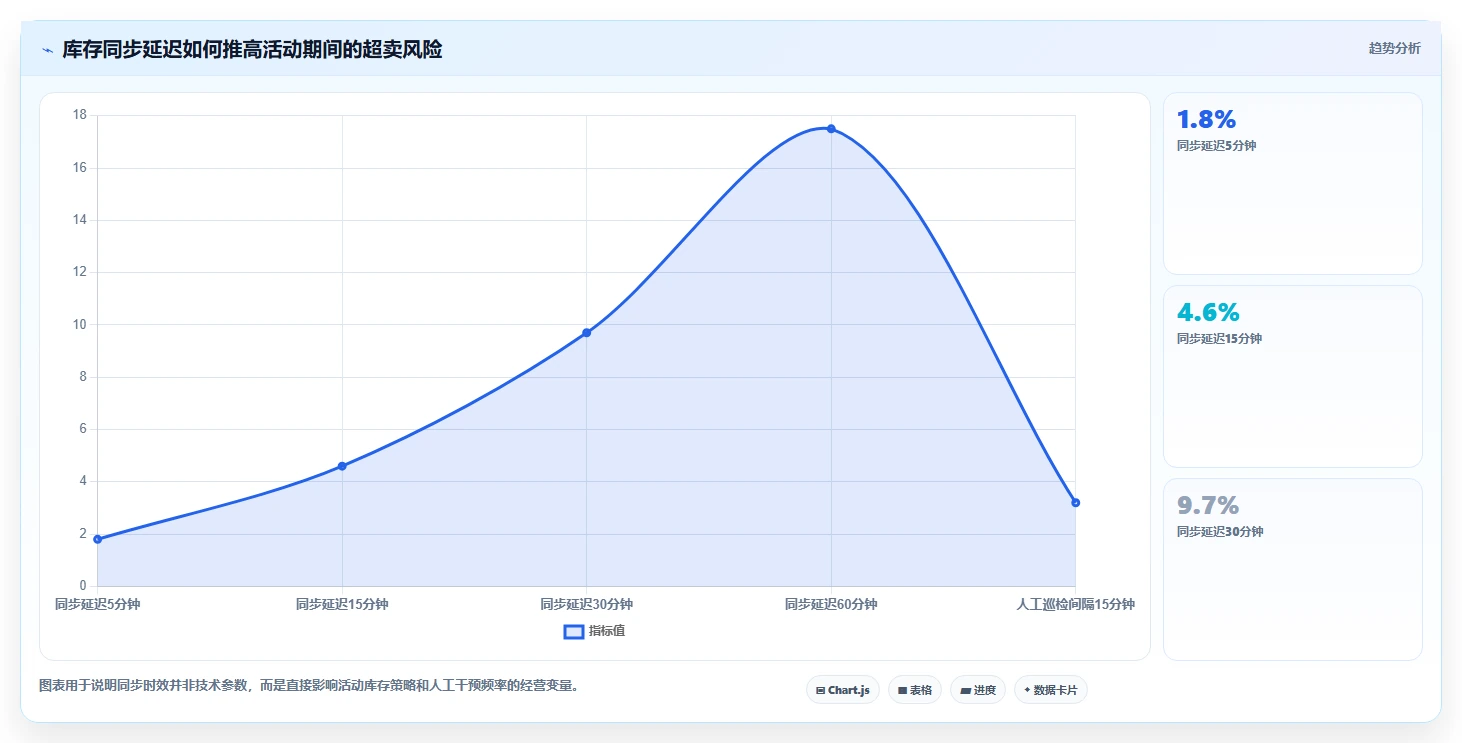The image size is (1462, 743).
Task: Toggle the 指标值 legend item
Action: [x=595, y=631]
